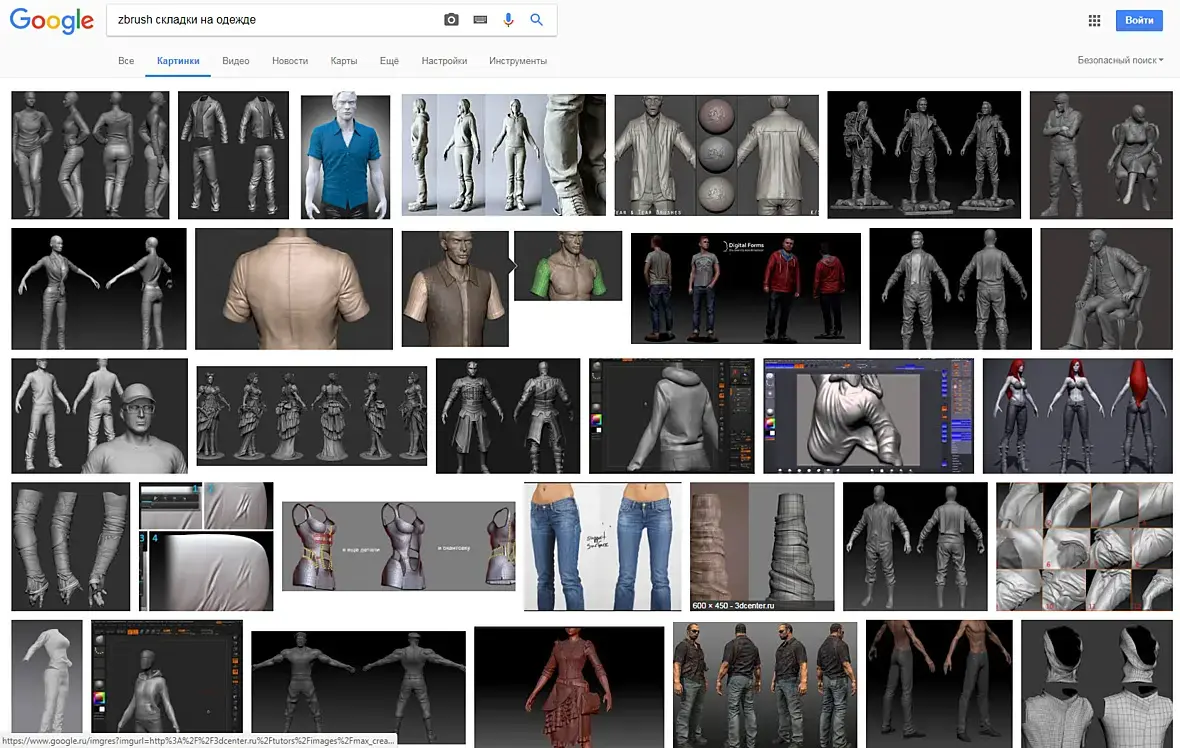1180x748 pixels.
Task: Open the shirtless men in jeans image
Action: (939, 683)
